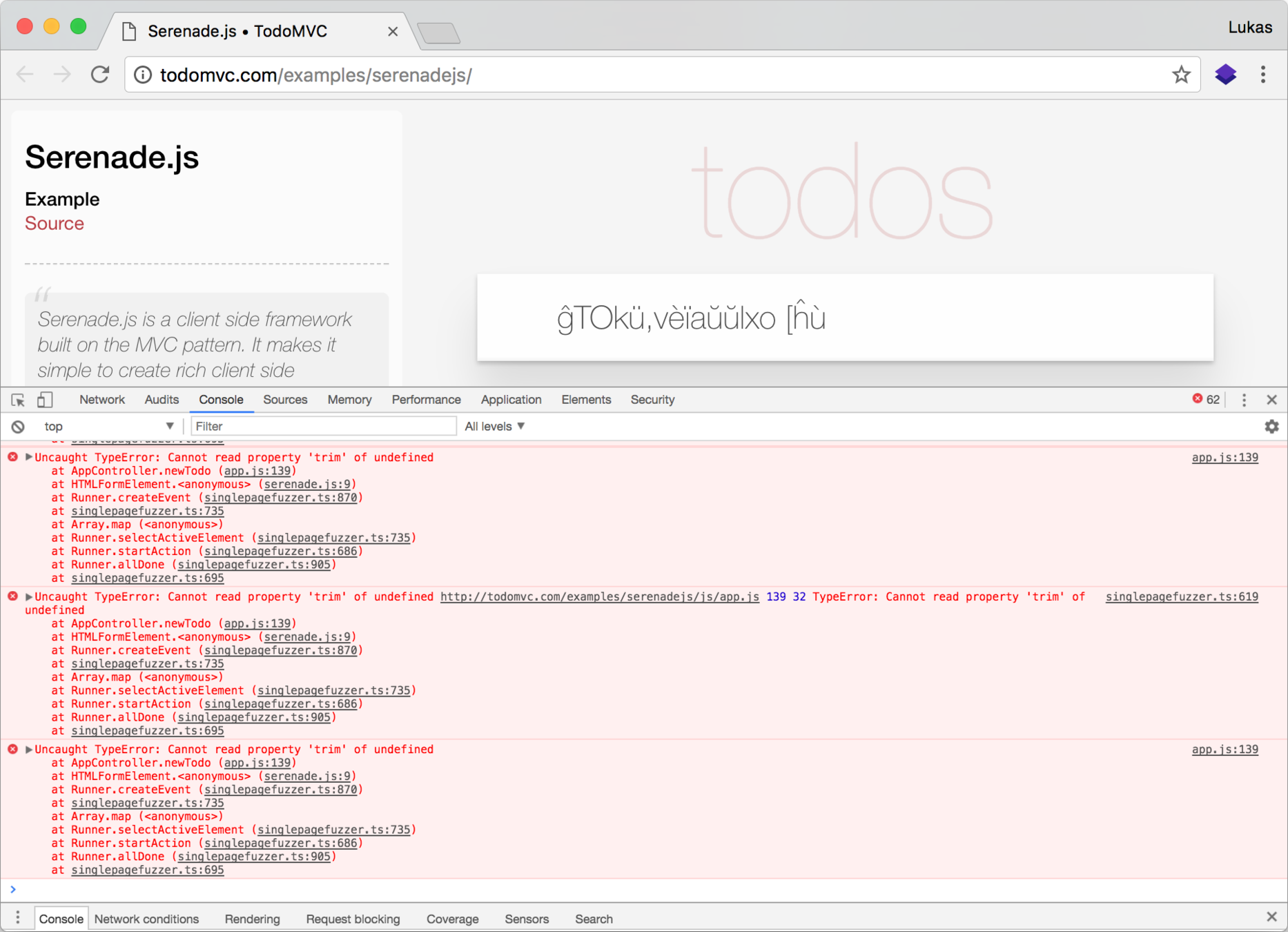Open the Search drawer tab
Screen dimensions: 1288x932
594,919
